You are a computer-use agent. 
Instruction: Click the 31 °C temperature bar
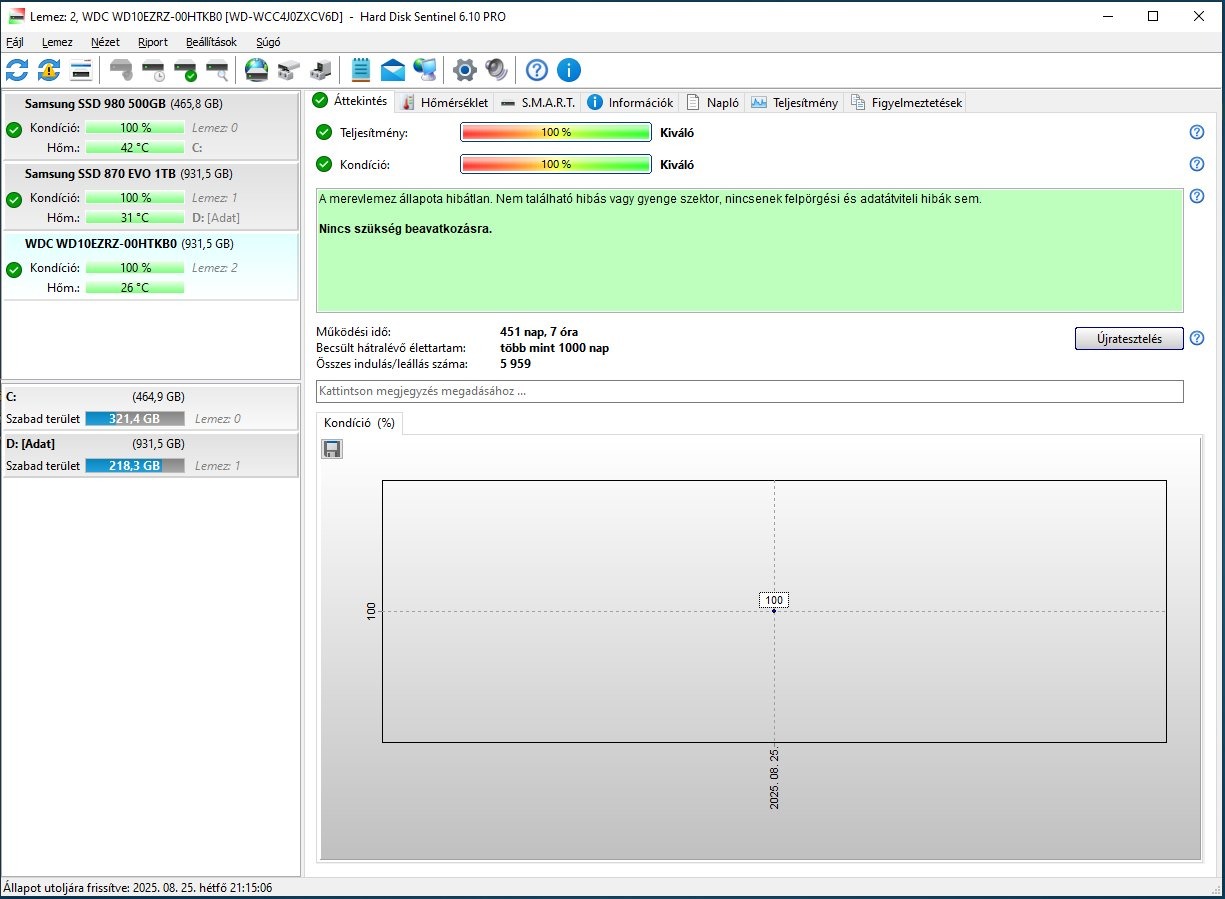click(135, 218)
